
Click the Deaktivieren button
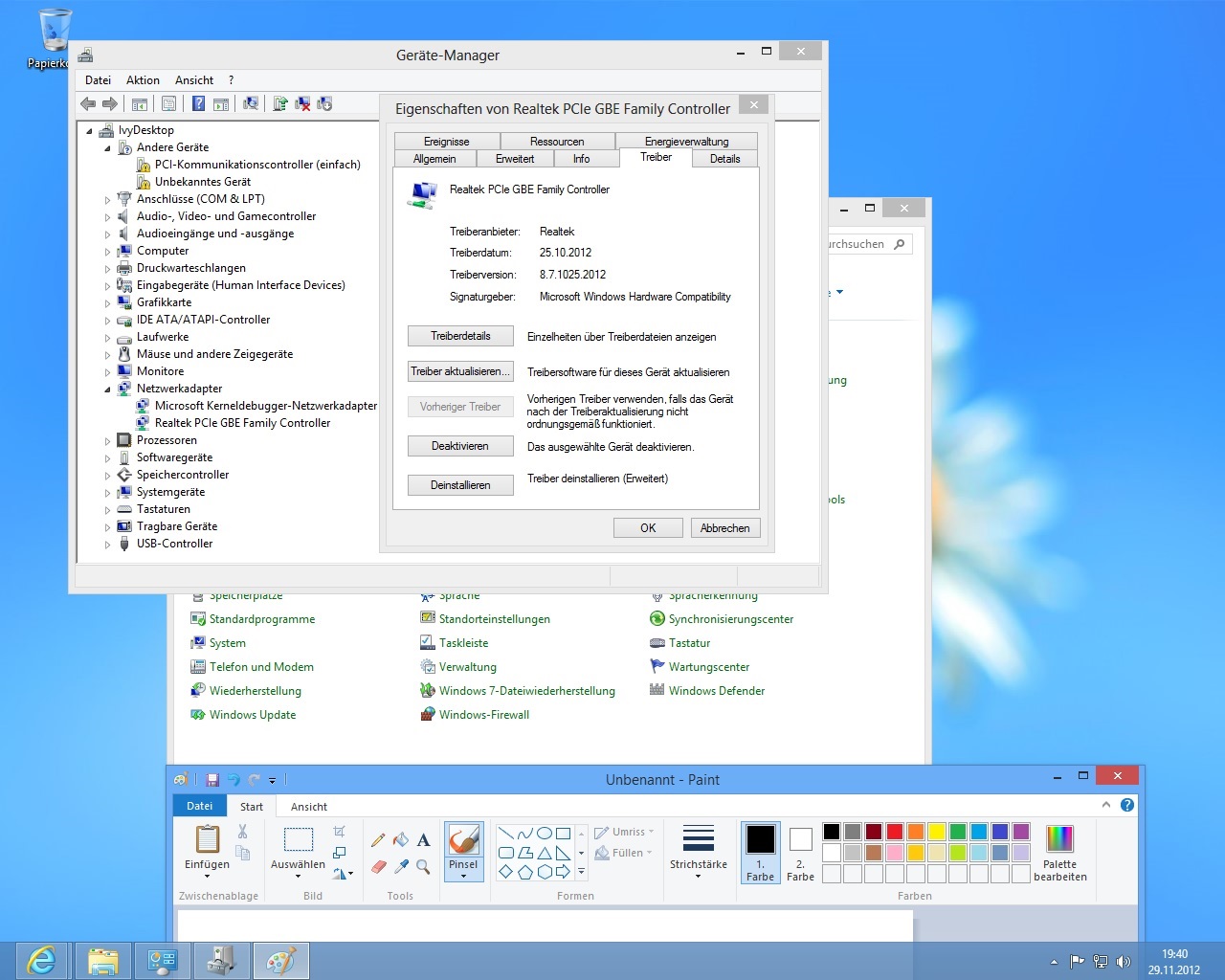[460, 446]
